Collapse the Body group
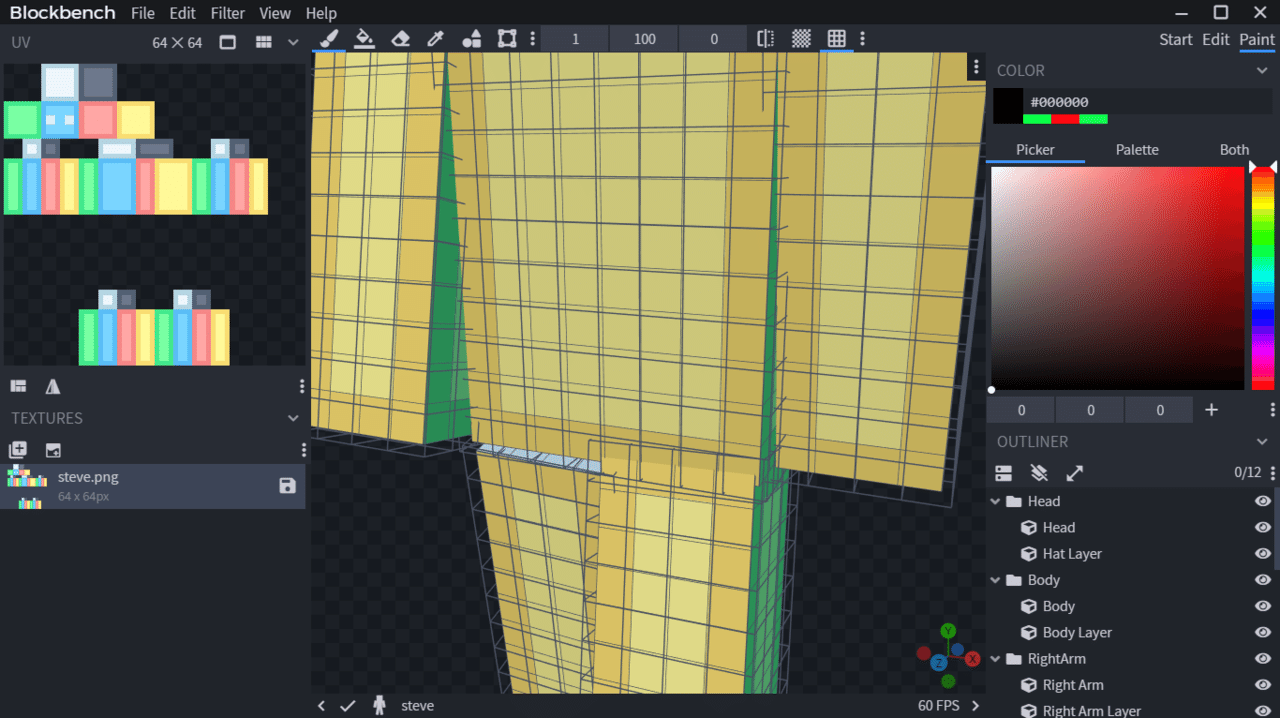1280x718 pixels. (995, 580)
